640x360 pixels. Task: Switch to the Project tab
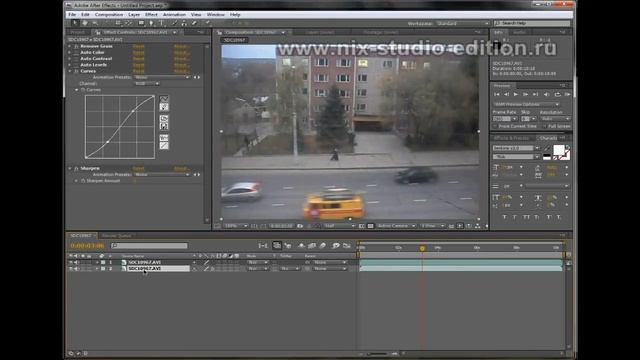[78, 32]
